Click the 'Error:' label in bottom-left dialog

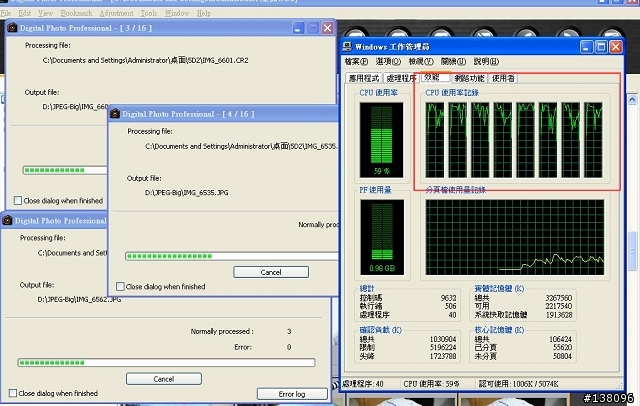pyautogui.click(x=243, y=347)
